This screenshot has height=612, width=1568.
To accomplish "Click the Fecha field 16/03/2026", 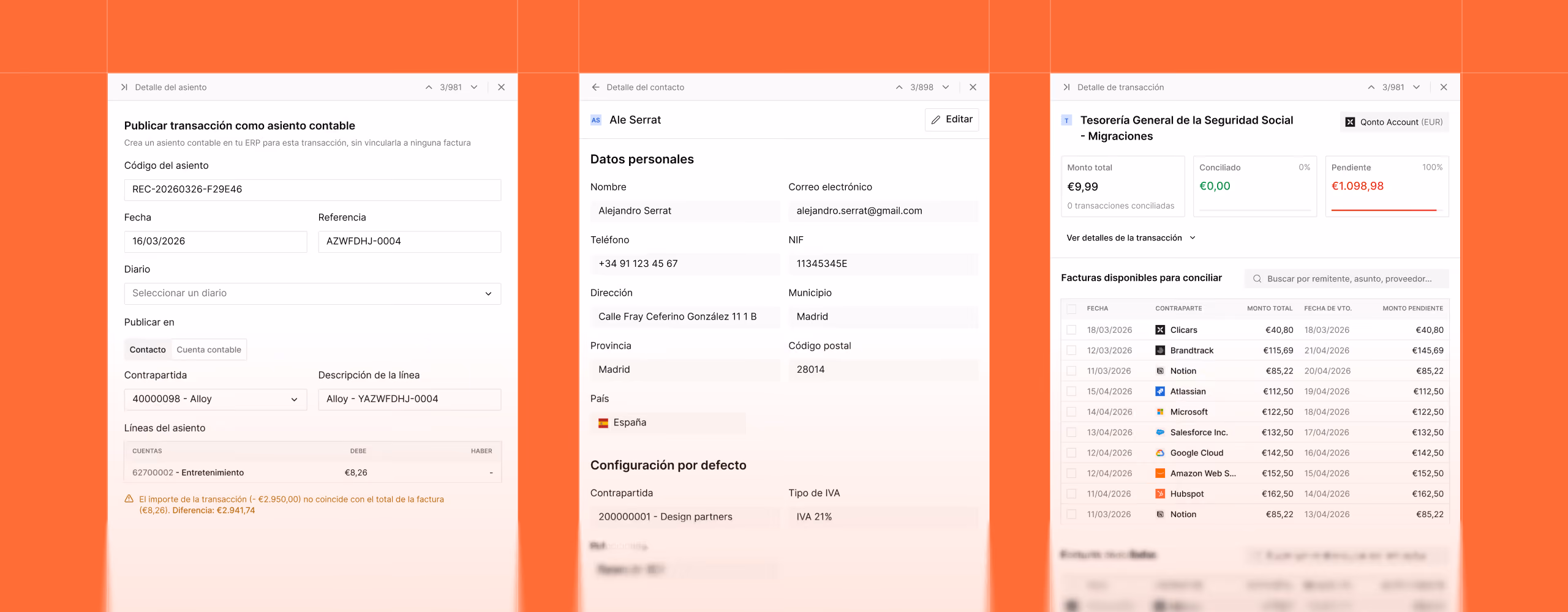I will coord(216,242).
